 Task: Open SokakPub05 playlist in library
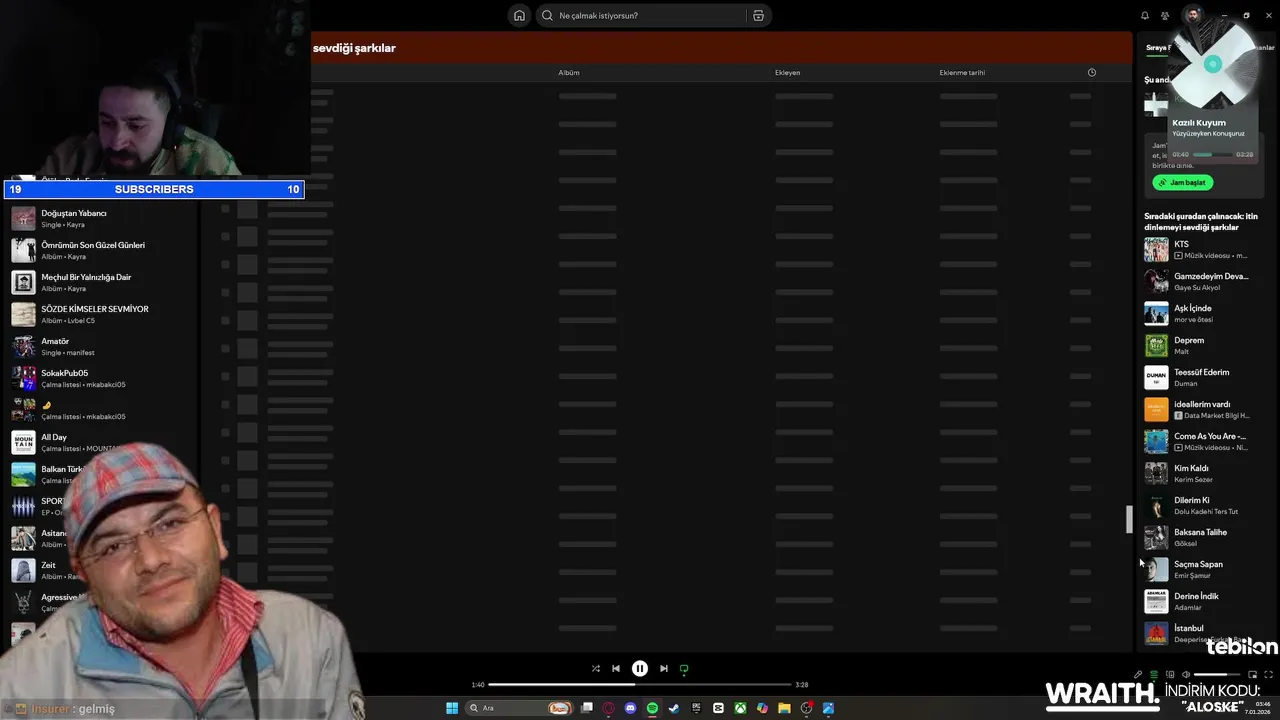[100, 378]
